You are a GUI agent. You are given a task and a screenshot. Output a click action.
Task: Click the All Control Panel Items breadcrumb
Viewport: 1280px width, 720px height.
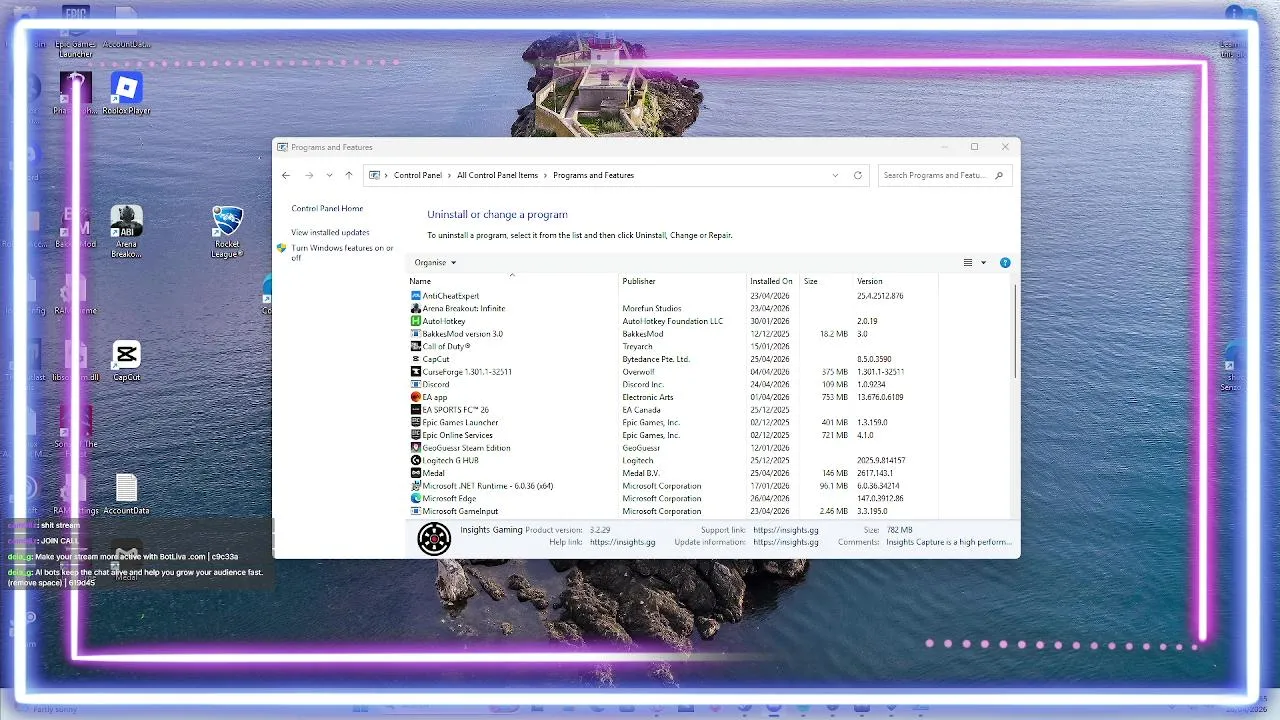click(x=497, y=175)
